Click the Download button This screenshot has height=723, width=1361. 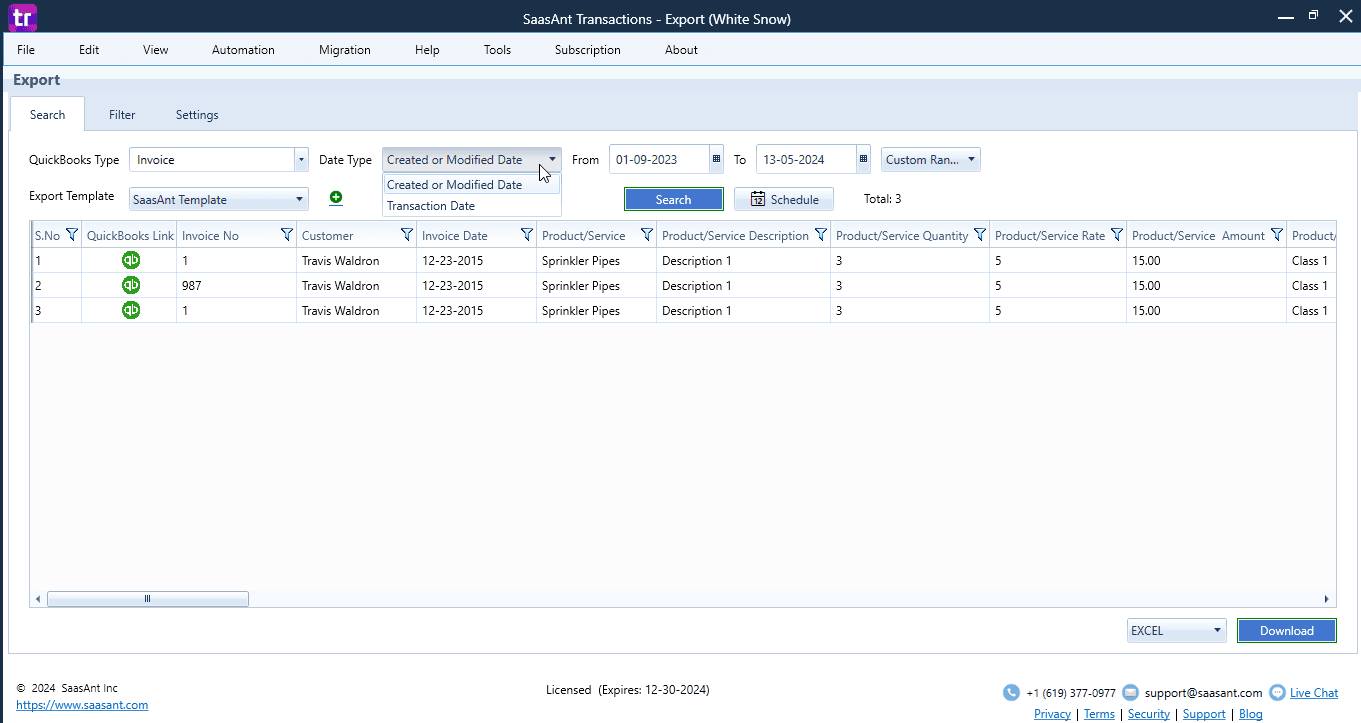(1286, 630)
